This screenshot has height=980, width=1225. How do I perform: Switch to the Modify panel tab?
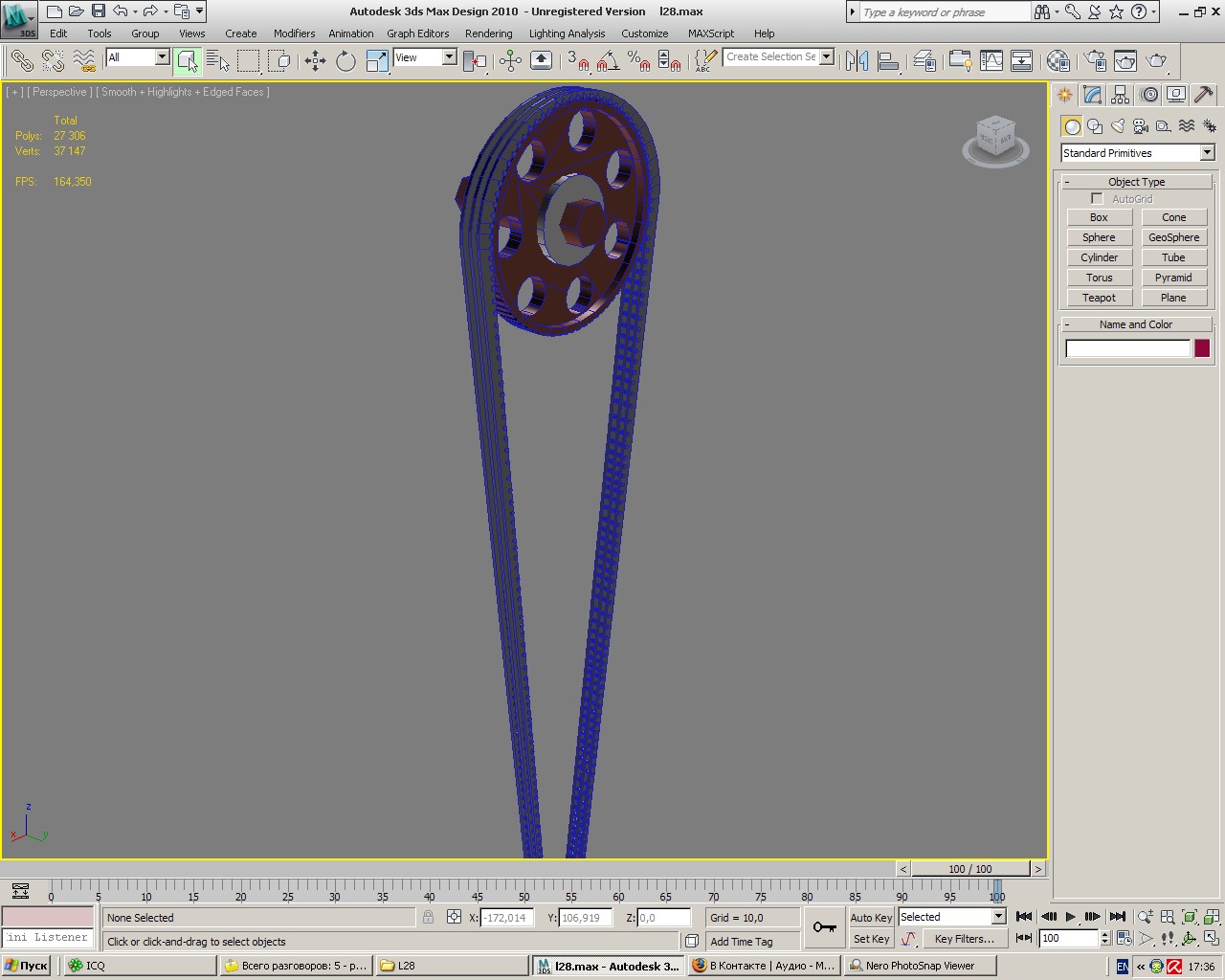[x=1093, y=95]
